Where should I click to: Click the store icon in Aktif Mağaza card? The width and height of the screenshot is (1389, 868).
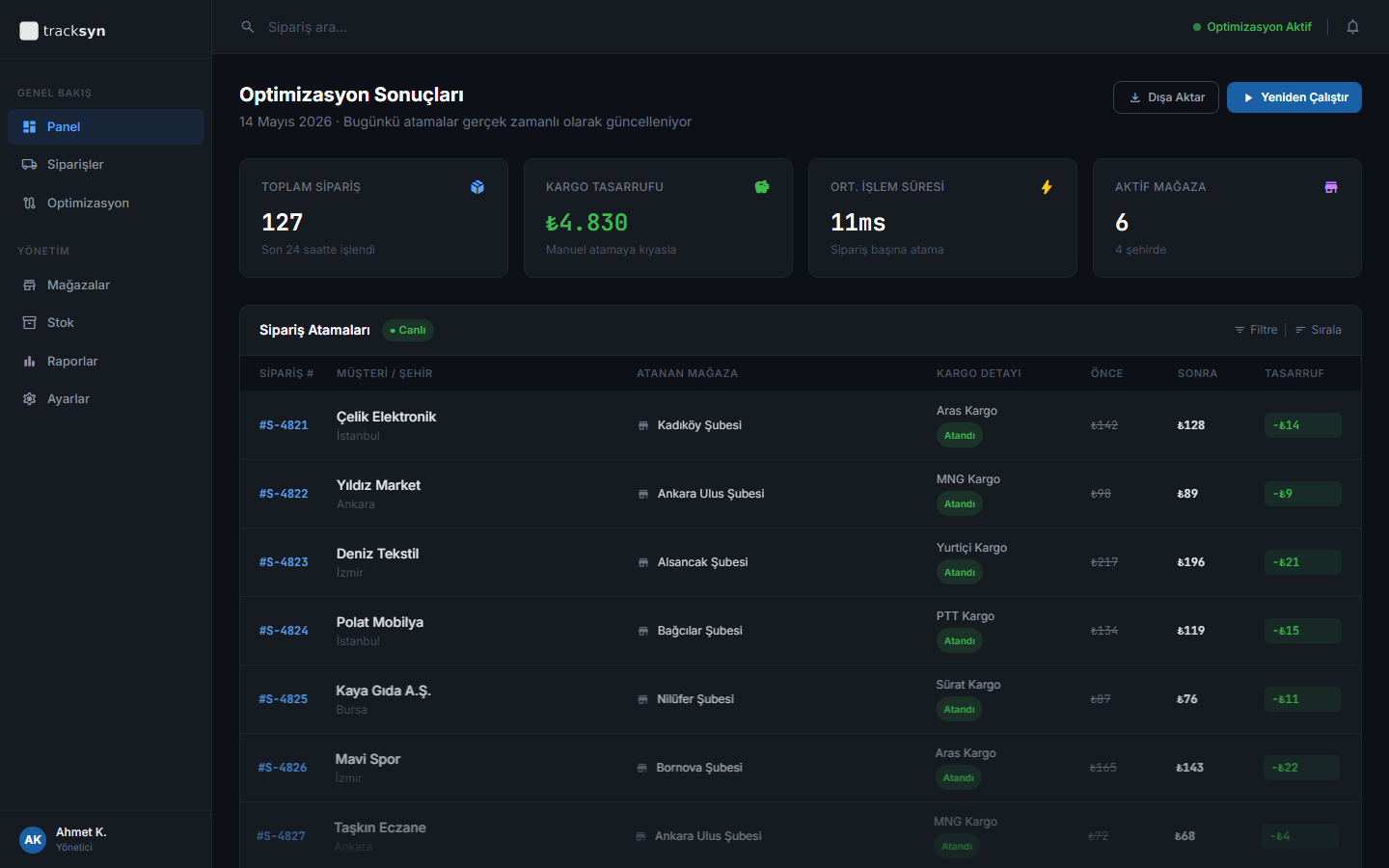(1331, 187)
